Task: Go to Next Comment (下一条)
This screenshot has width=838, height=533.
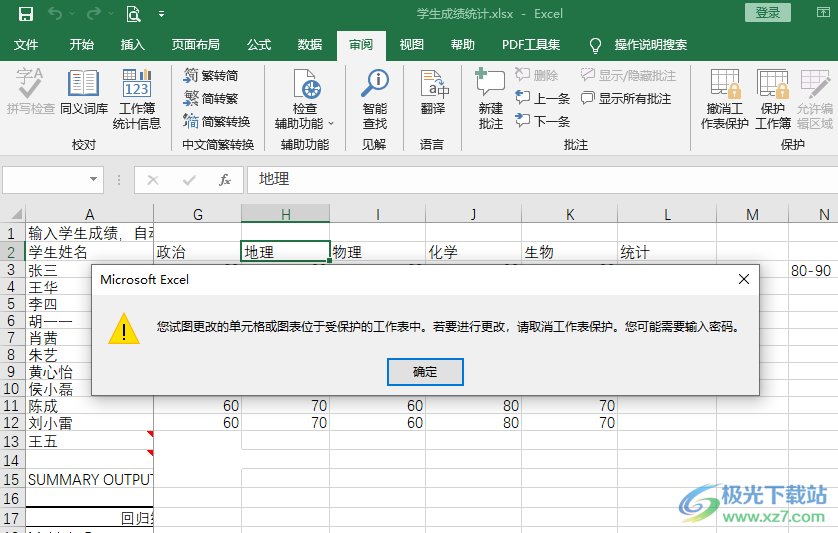Action: [x=543, y=121]
